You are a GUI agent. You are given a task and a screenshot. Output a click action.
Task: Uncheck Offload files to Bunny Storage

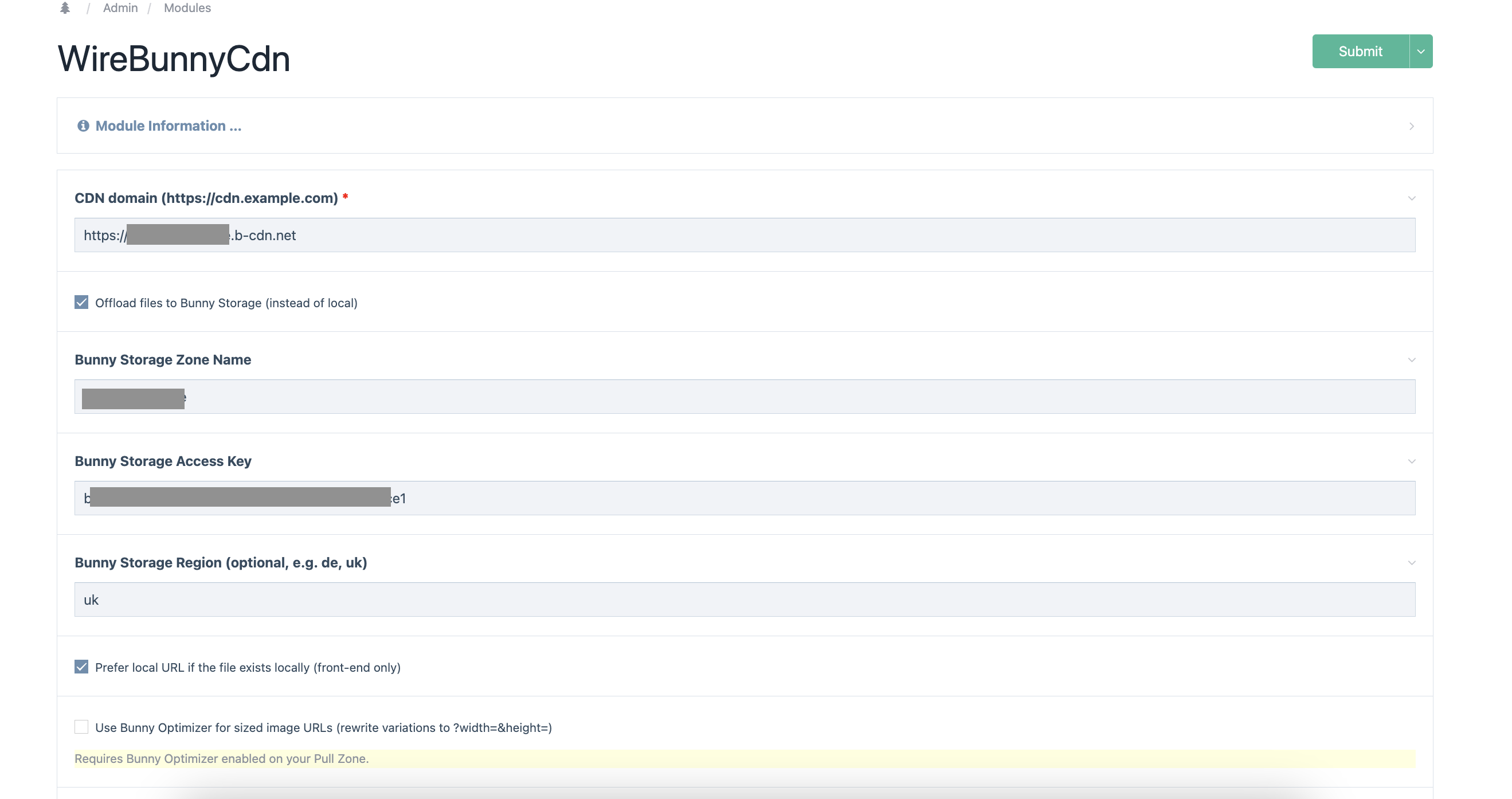(81, 302)
